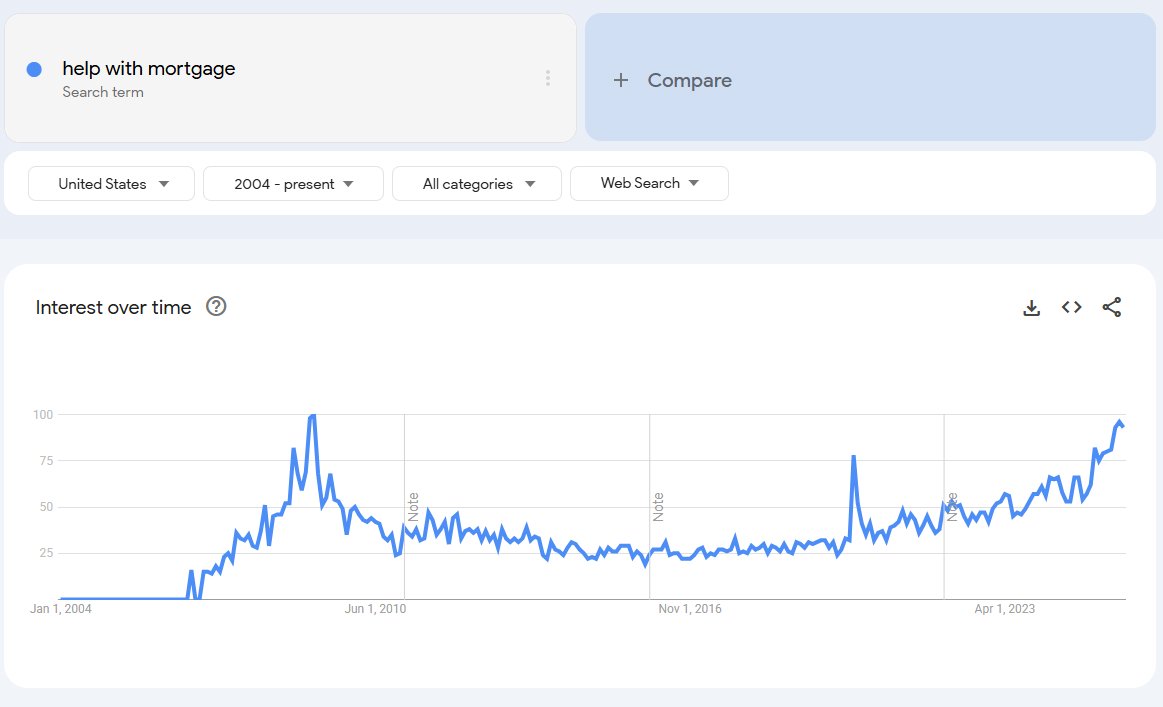1163x707 pixels.
Task: Click the Note marker near Nov 1, 2016
Action: 658,507
